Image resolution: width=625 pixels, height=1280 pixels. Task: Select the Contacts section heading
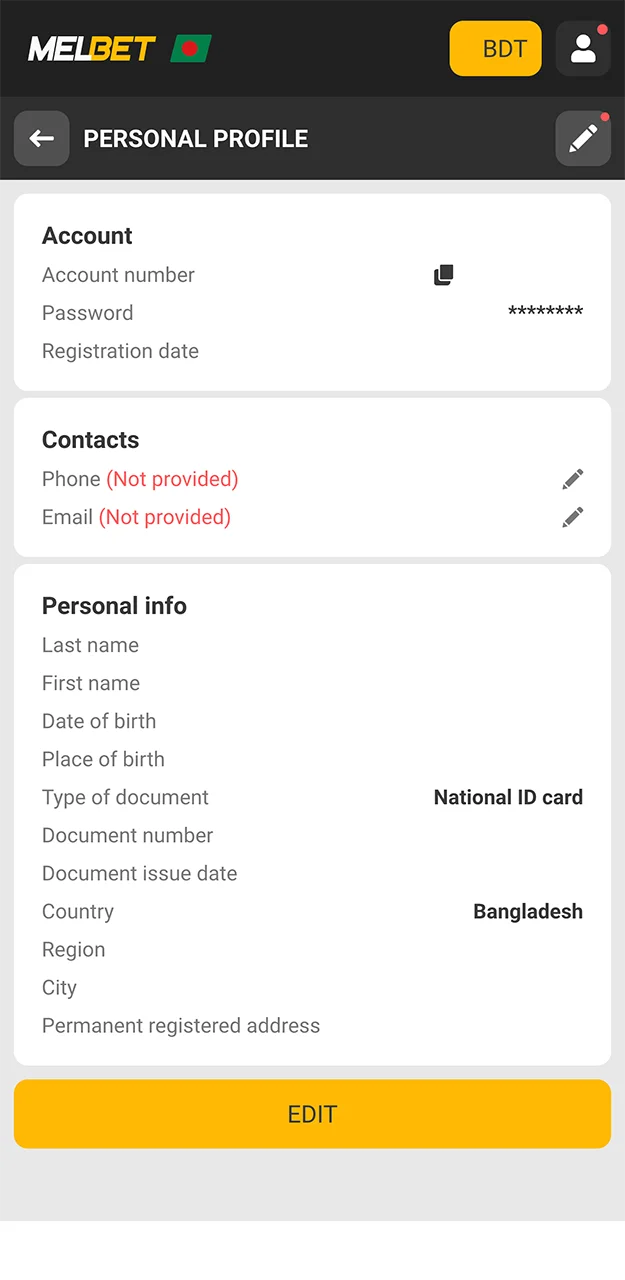[x=90, y=440]
